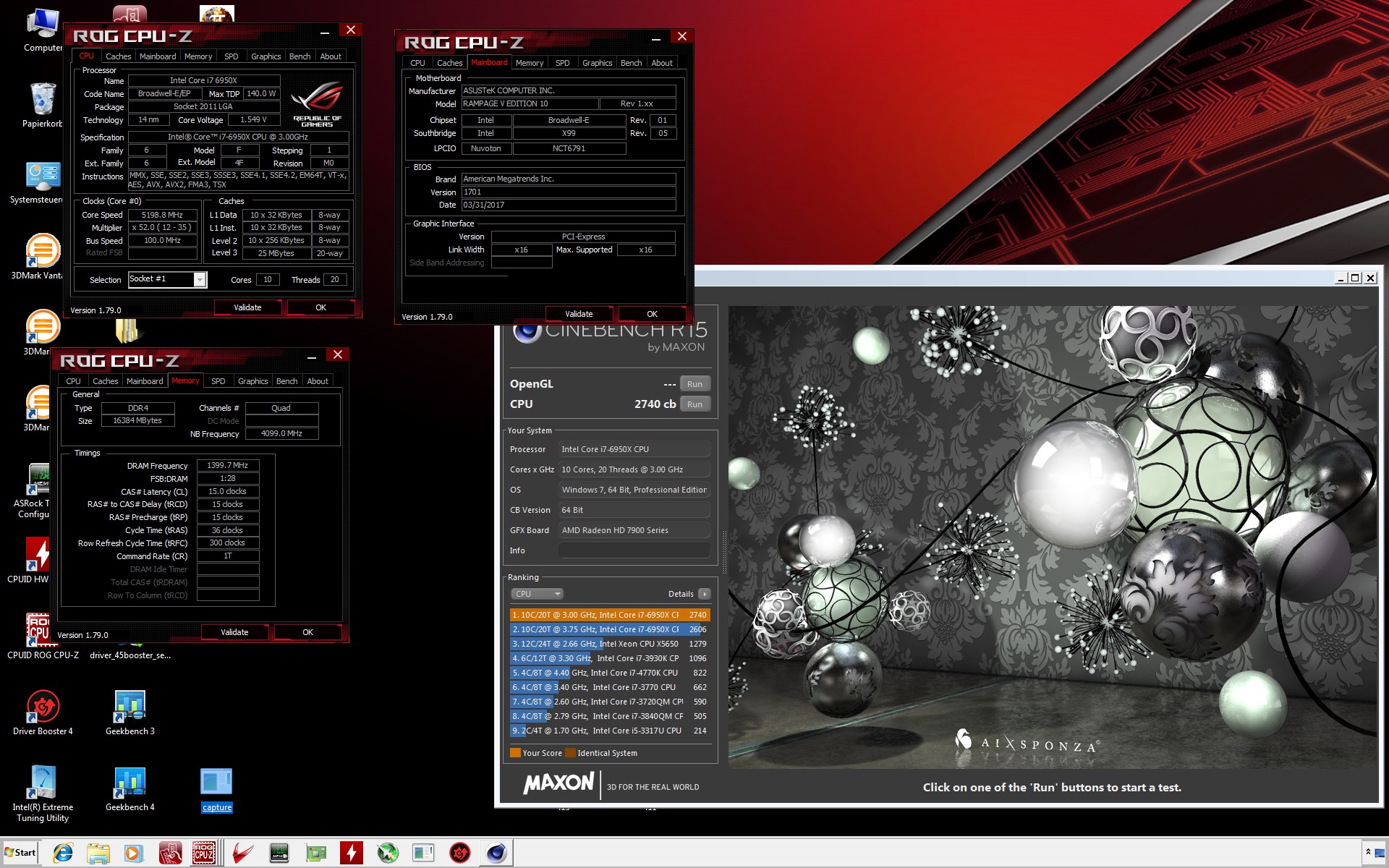
Task: Open About tab in Memory CPU-Z window
Action: pyautogui.click(x=318, y=381)
